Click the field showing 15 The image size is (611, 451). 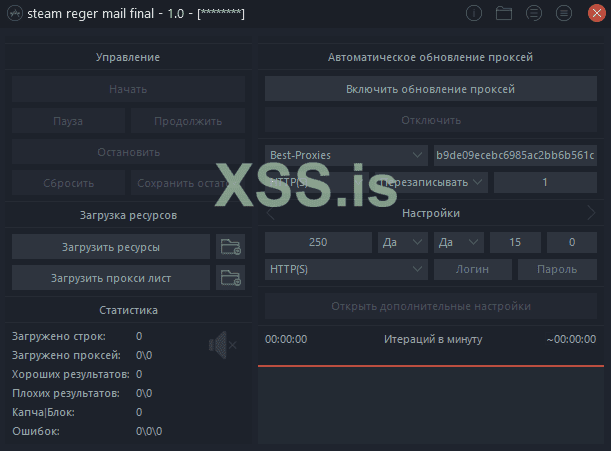coord(515,242)
